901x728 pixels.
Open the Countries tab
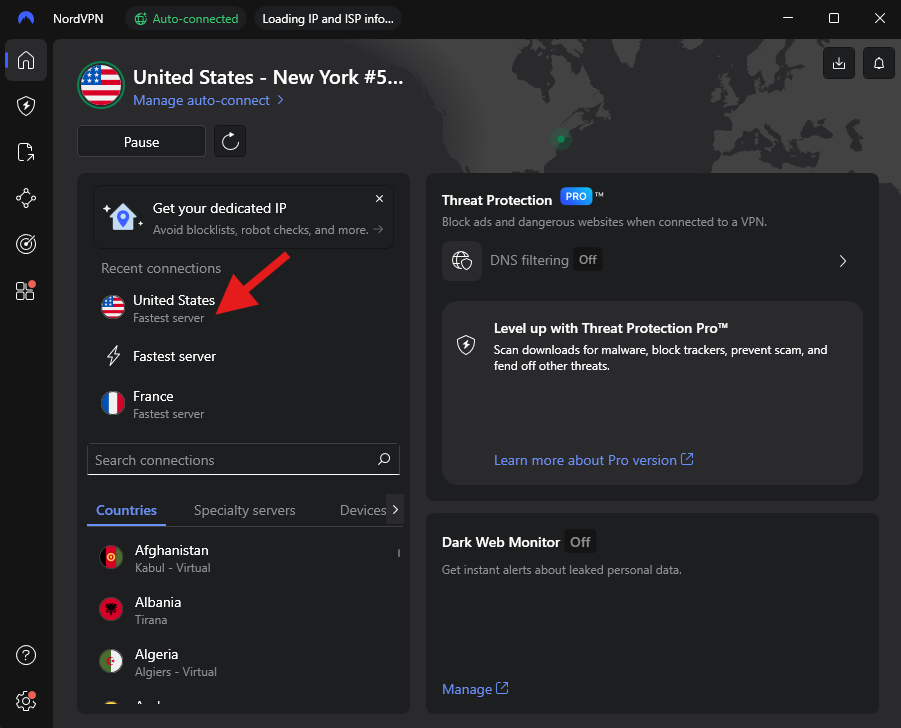[126, 510]
